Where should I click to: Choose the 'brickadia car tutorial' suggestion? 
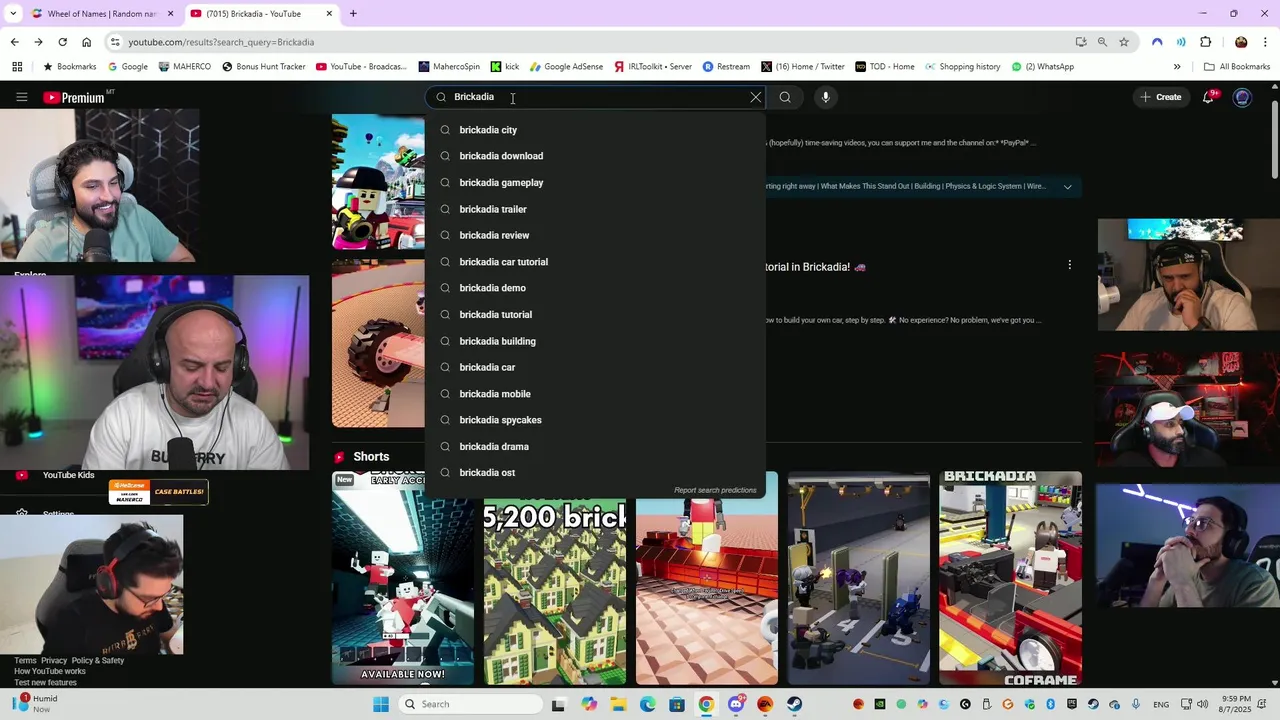[595, 262]
